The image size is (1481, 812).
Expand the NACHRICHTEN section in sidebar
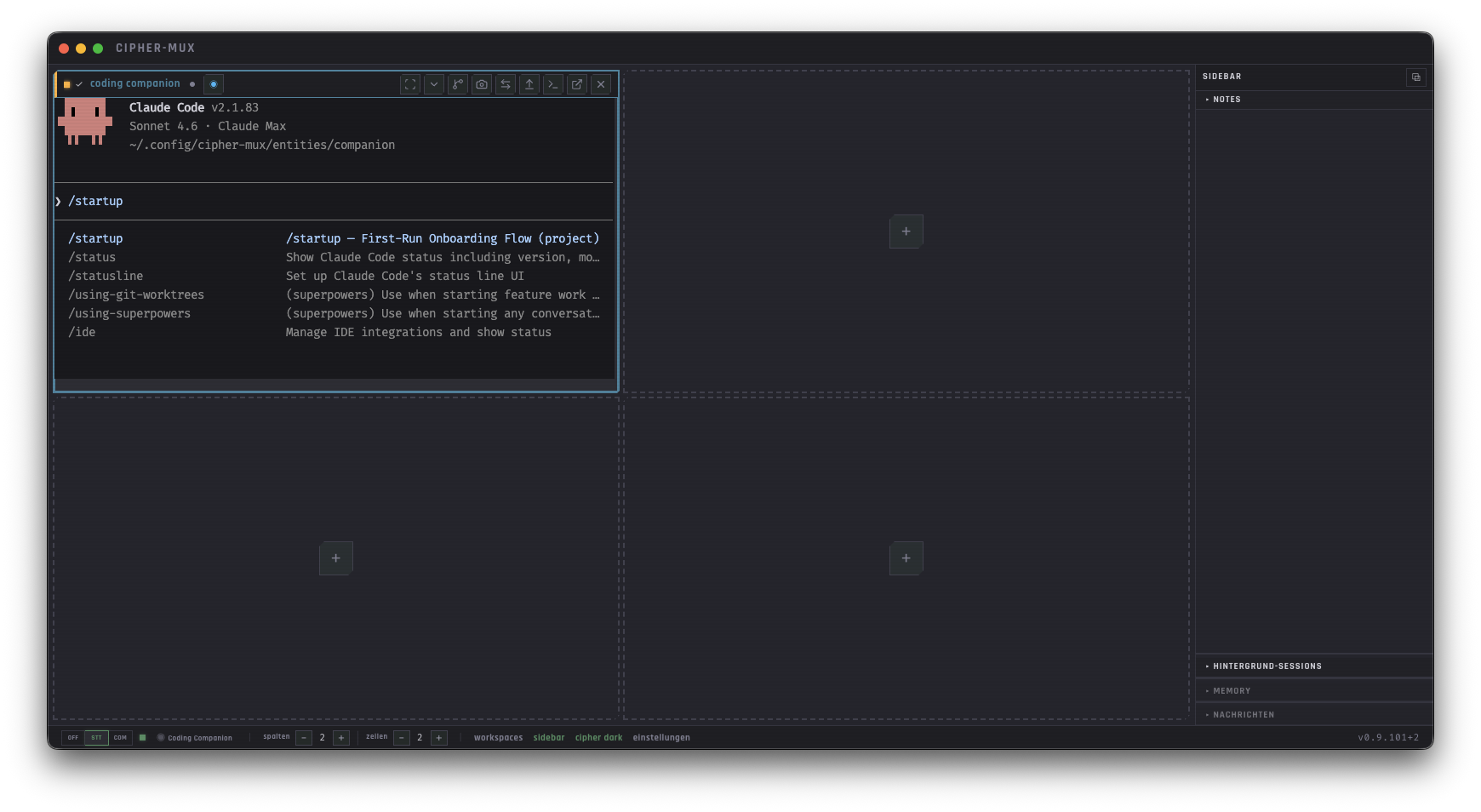point(1314,715)
